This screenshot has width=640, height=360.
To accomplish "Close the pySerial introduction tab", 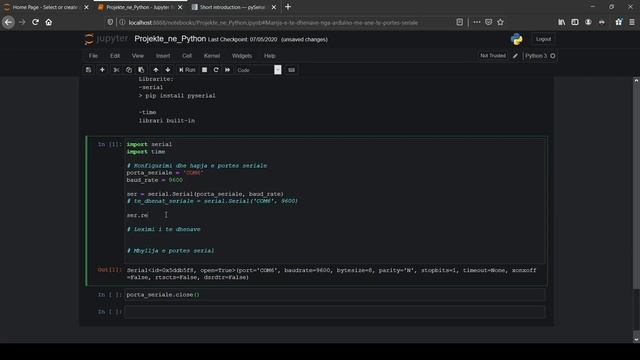I will (x=274, y=7).
